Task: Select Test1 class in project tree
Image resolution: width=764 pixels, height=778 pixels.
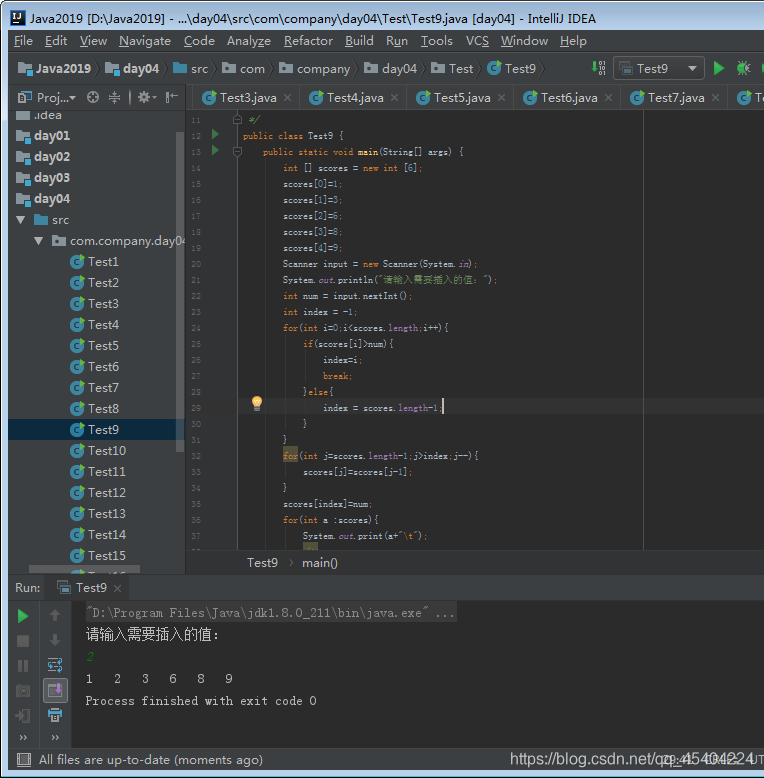Action: pos(94,261)
